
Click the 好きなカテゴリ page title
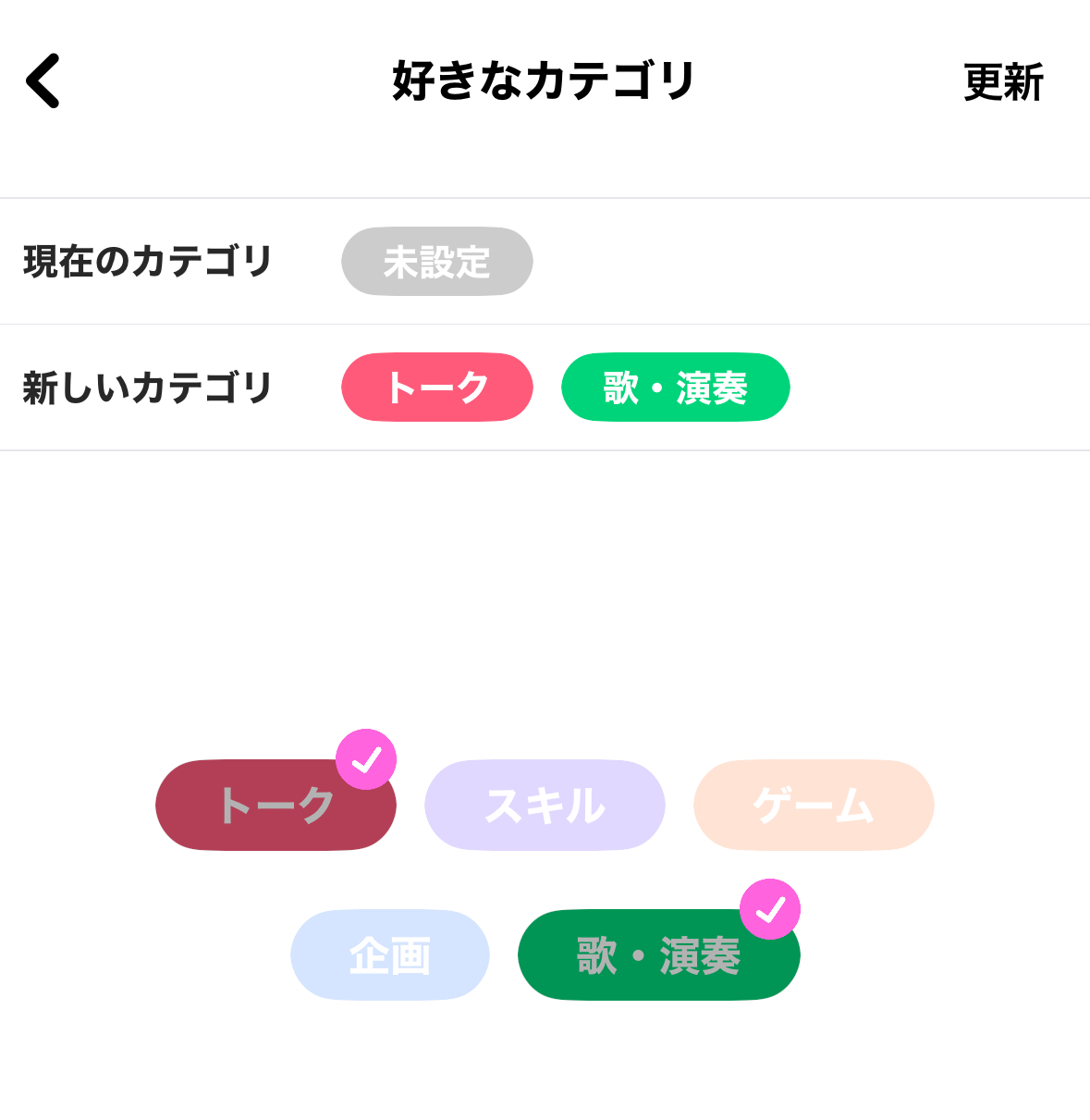coord(544,81)
